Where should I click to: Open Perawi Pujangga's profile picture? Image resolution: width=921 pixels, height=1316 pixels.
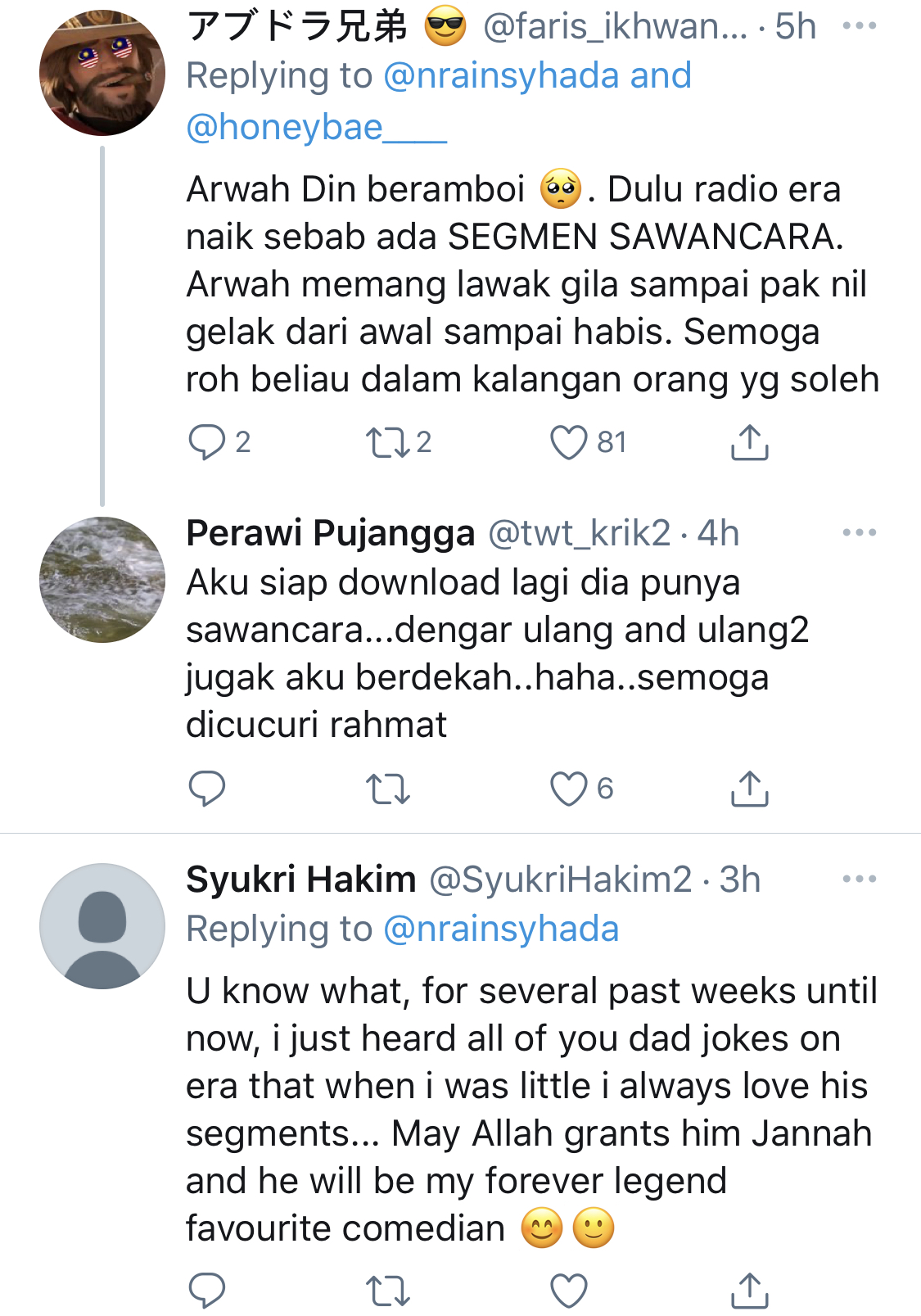click(102, 580)
